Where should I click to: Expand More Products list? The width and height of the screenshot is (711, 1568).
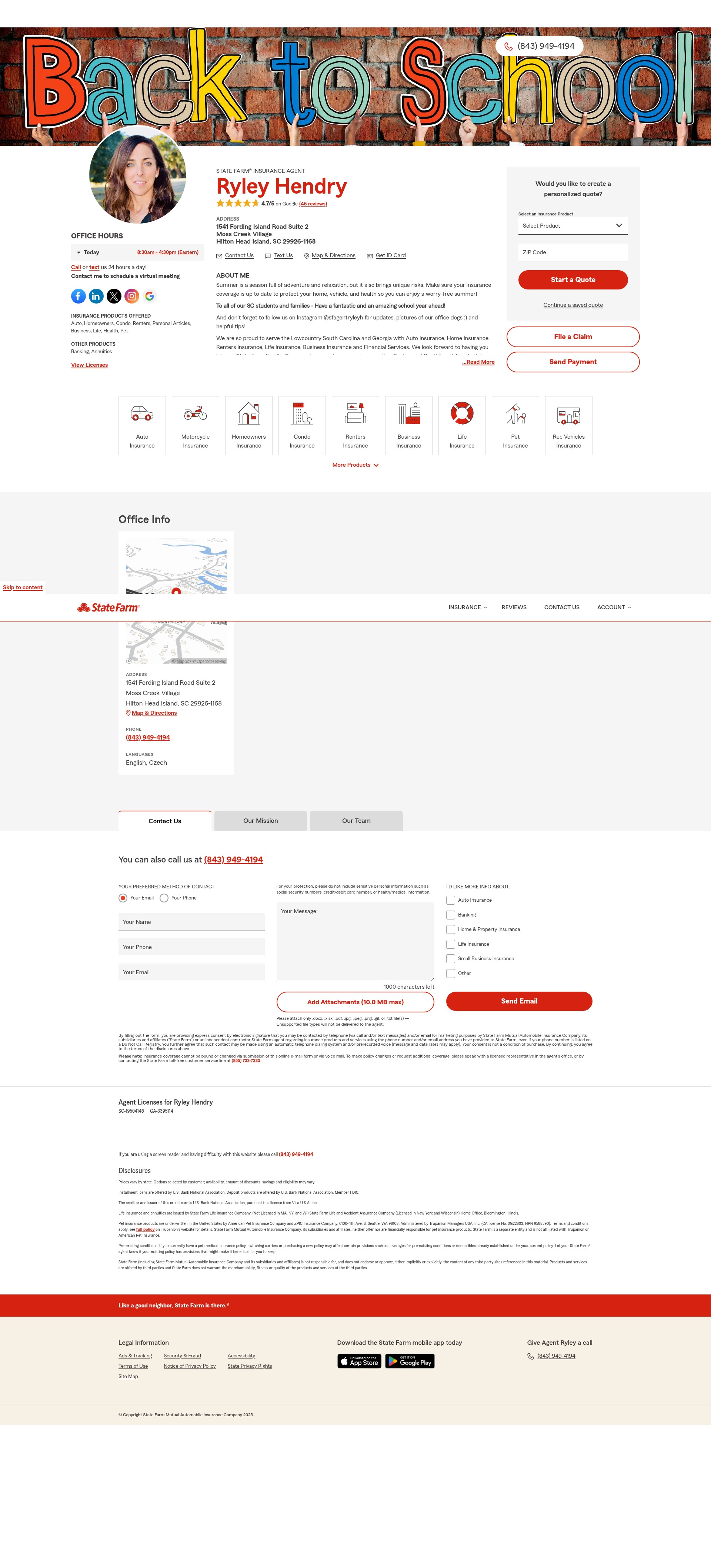[x=355, y=465]
